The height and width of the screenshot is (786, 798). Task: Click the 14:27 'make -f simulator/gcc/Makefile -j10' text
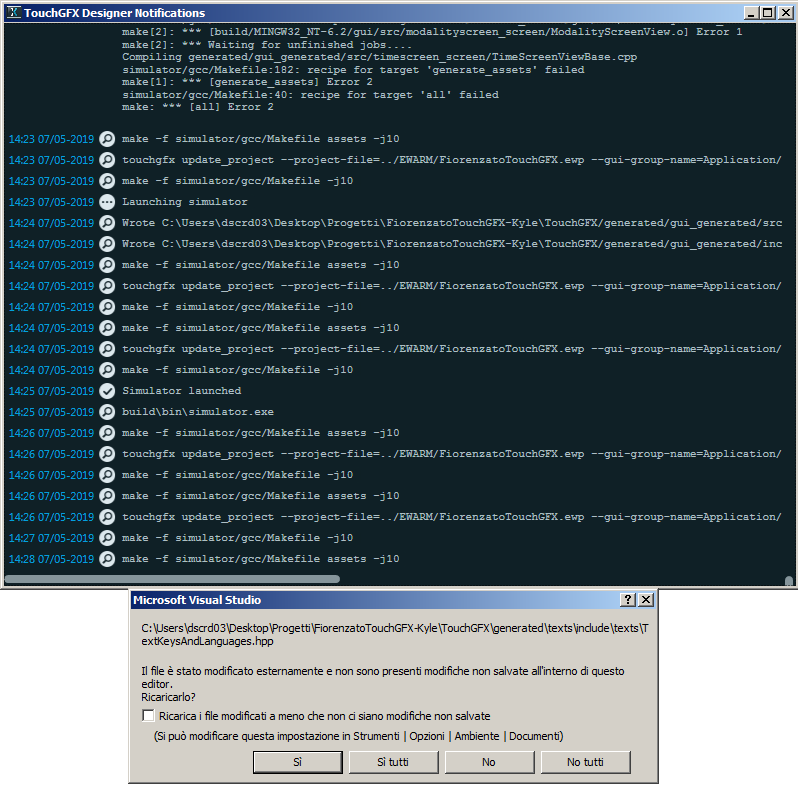[x=238, y=538]
